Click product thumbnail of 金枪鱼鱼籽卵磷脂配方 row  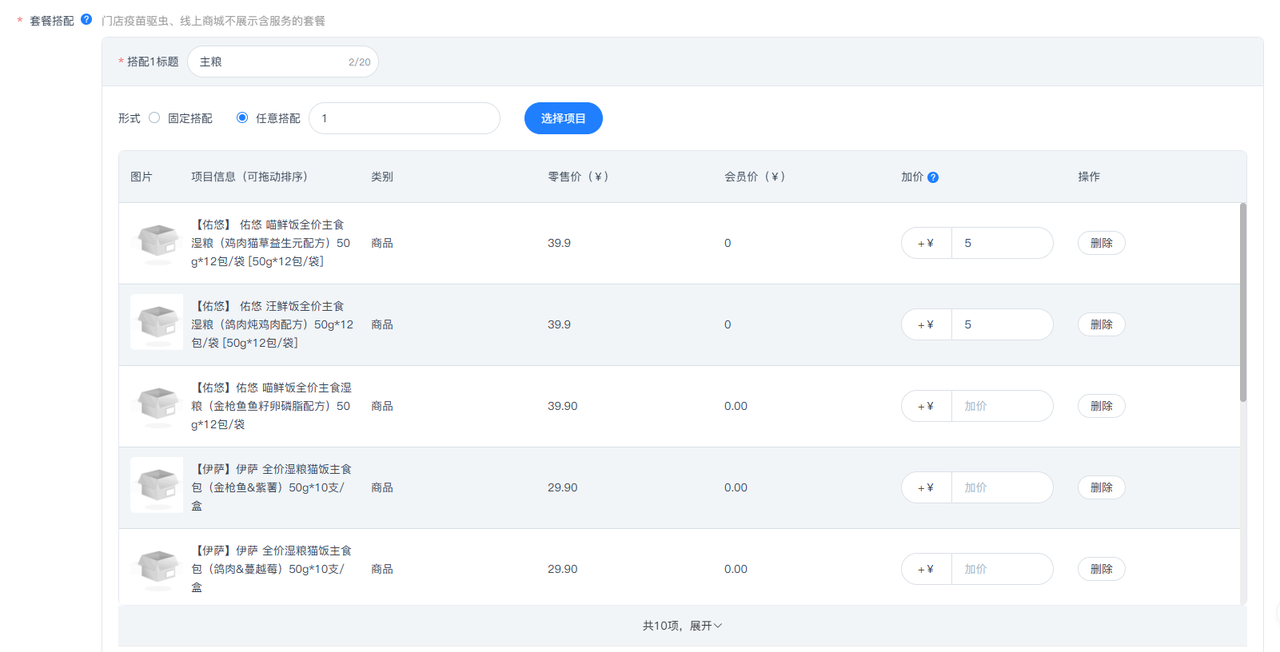(157, 405)
